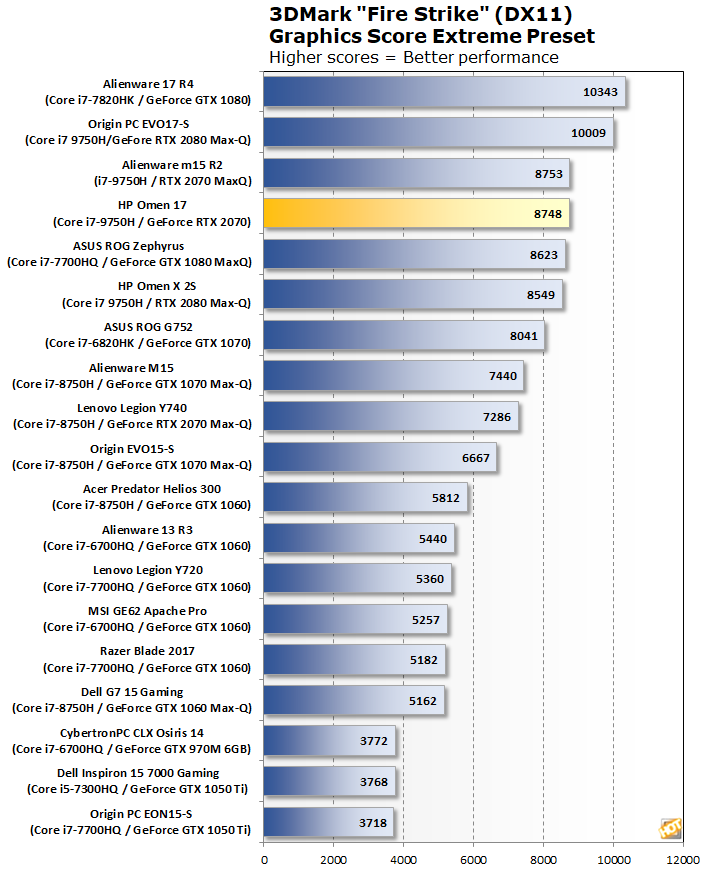Click the 8041 score value
Screen dimensions: 708x876
pos(523,336)
